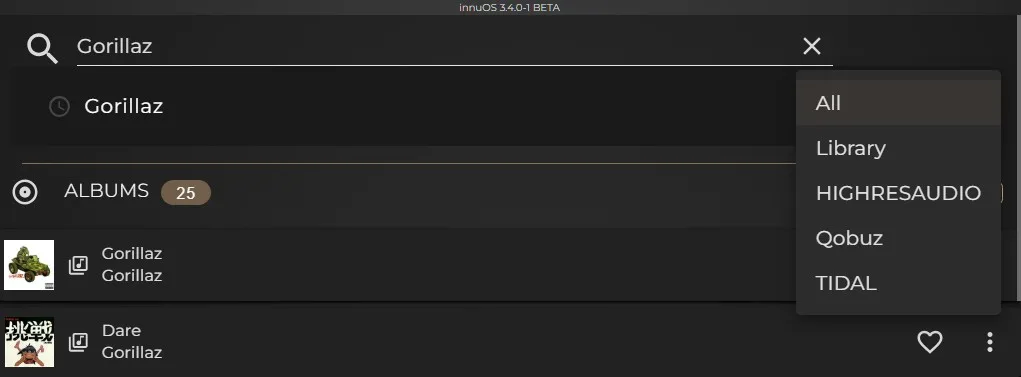This screenshot has width=1021, height=377.
Task: Click the album icon beside Gorillaz album
Action: click(x=79, y=265)
